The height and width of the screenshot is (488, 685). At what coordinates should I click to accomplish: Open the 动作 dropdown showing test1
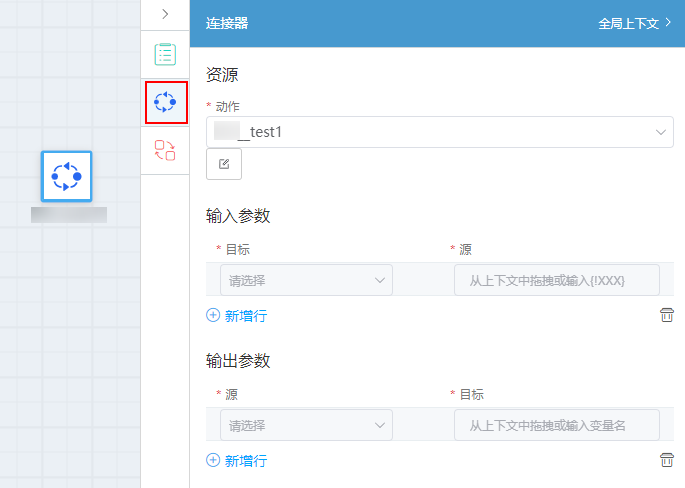point(439,132)
